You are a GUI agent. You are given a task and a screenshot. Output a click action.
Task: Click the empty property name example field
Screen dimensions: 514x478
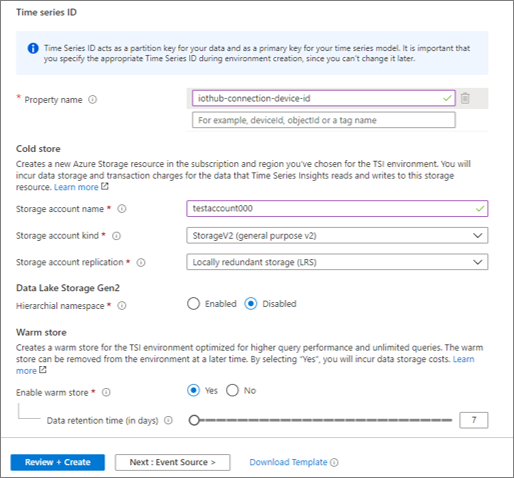coord(324,120)
